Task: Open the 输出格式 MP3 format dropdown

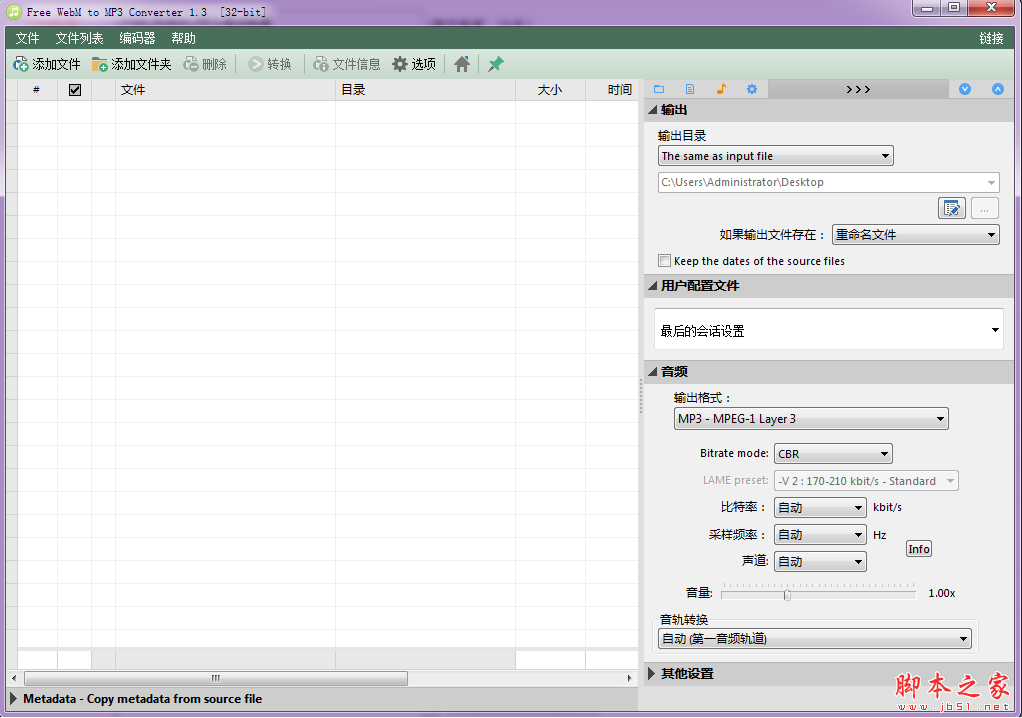Action: 810,419
